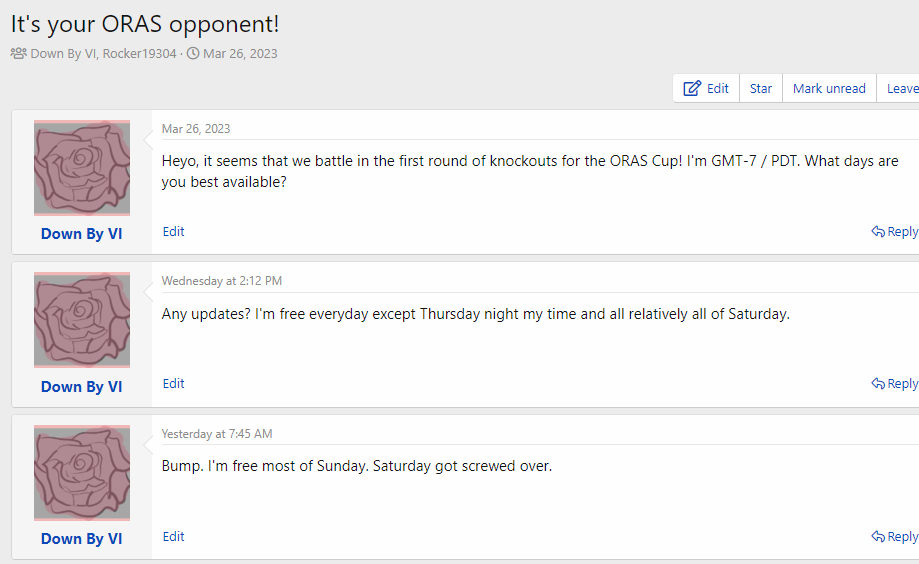Open Down By VI profile under Wednesday message
The image size is (919, 564).
pos(82,387)
